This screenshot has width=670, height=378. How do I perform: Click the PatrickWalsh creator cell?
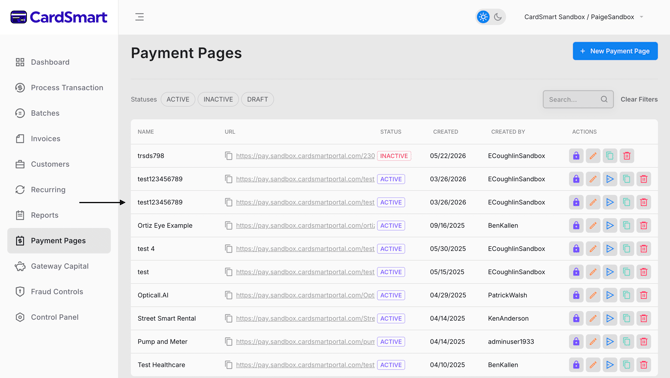[x=507, y=295]
